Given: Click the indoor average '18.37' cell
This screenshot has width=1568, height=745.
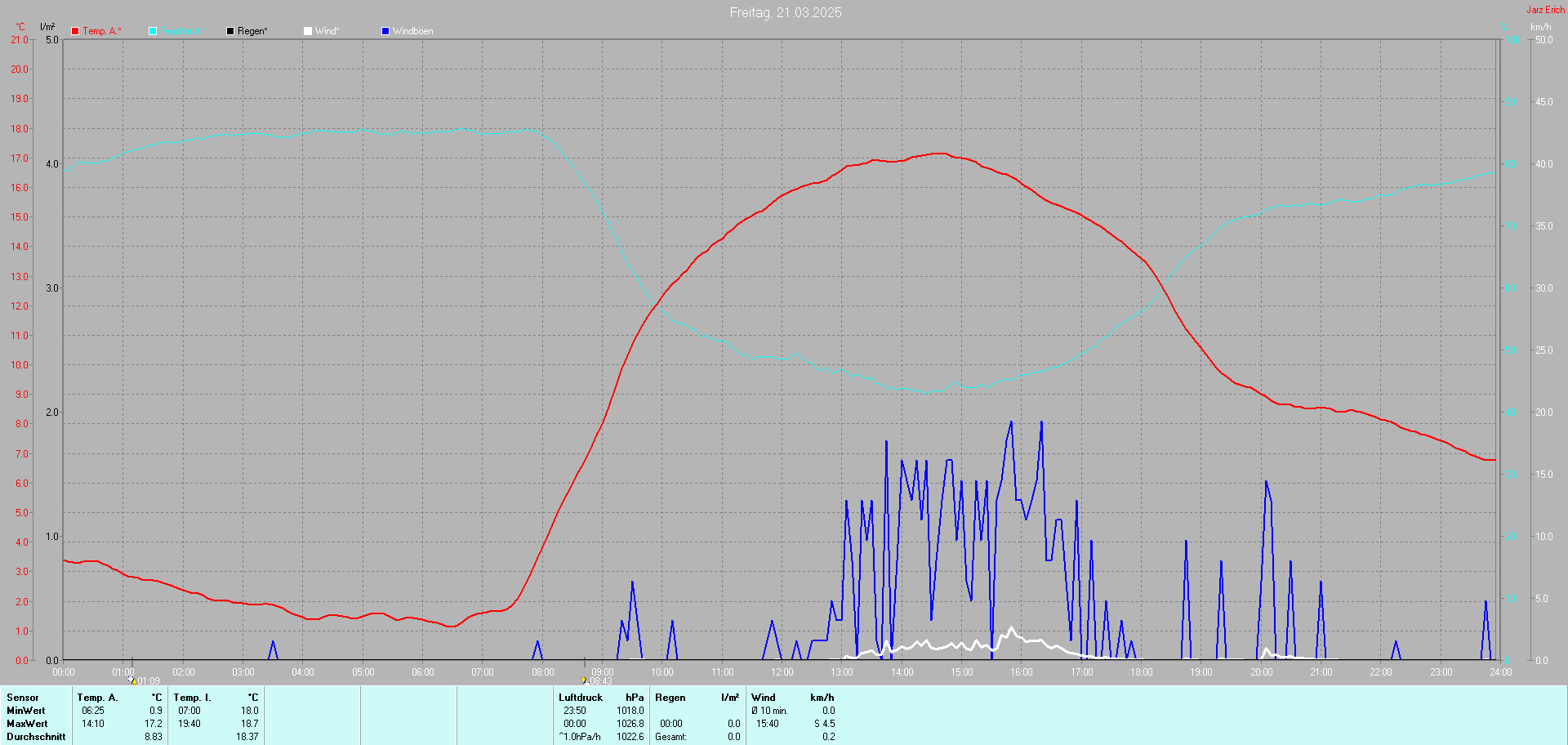Looking at the screenshot, I should [x=247, y=737].
